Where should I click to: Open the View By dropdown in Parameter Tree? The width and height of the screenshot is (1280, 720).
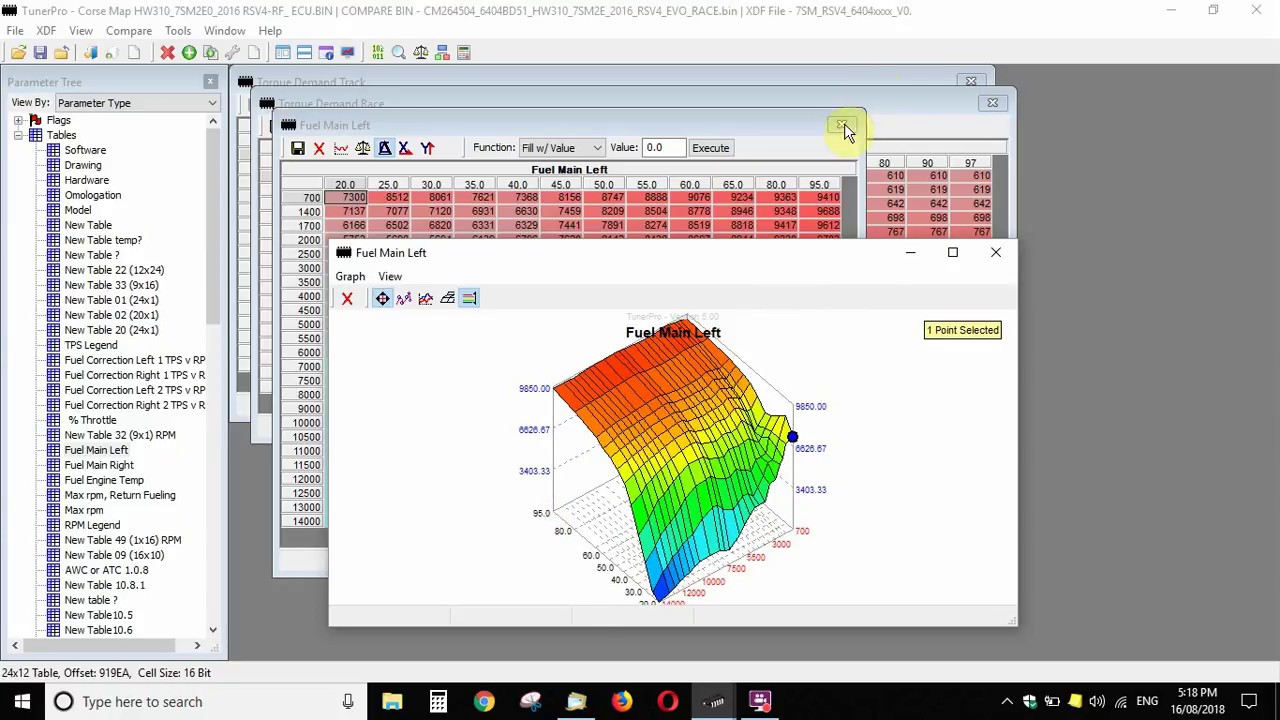coord(137,102)
